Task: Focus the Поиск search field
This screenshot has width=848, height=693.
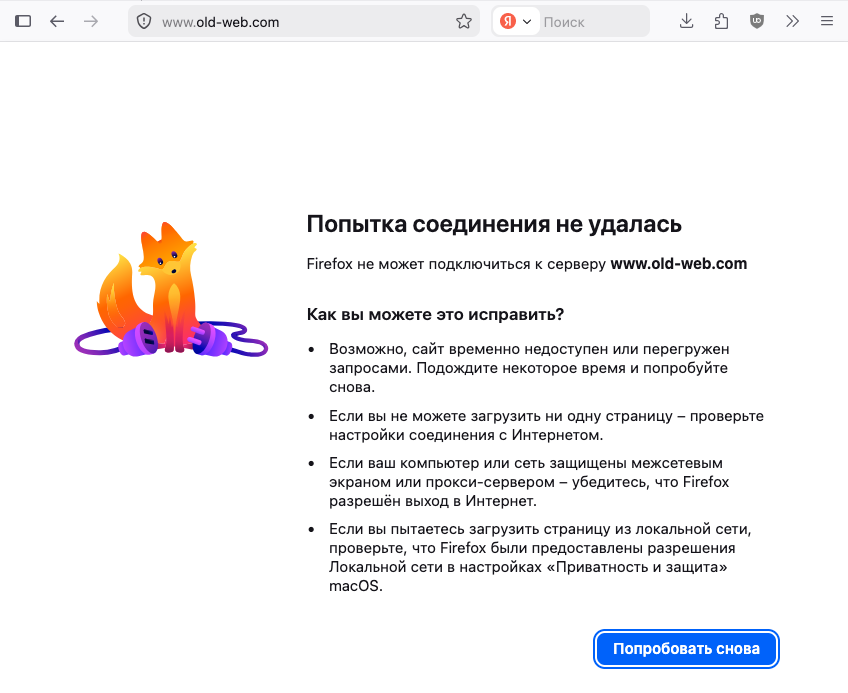Action: [x=593, y=22]
